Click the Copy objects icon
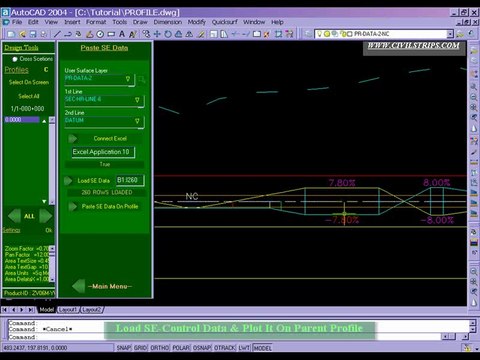This screenshot has height=360, width=480. pyautogui.click(x=146, y=34)
